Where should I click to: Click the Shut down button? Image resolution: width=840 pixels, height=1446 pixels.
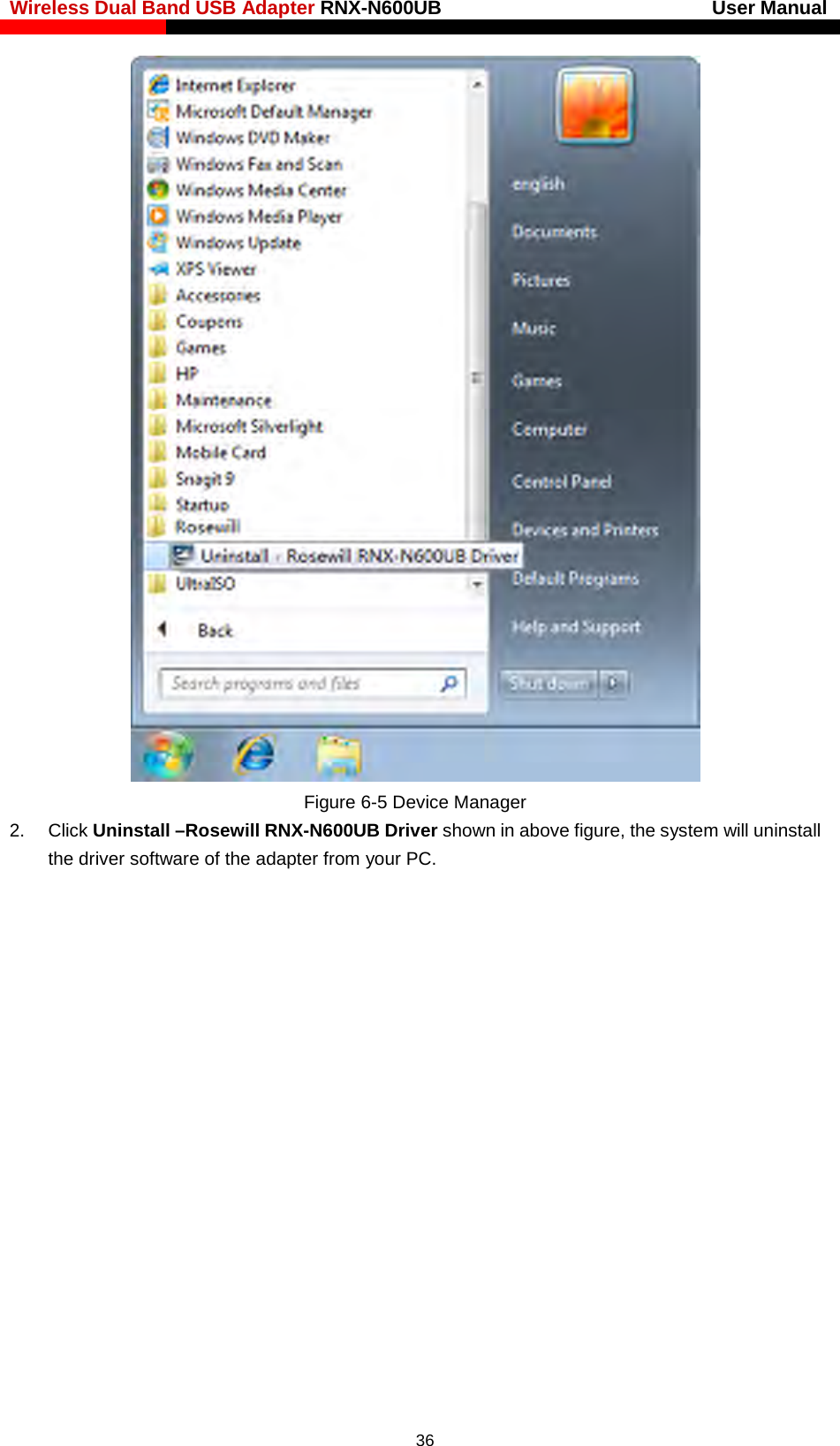(549, 683)
